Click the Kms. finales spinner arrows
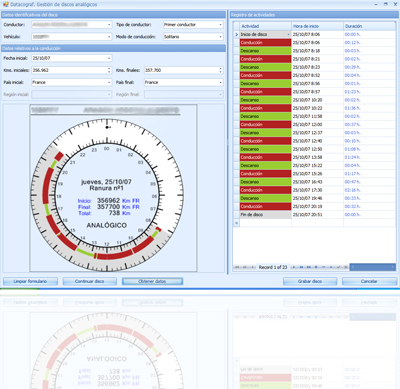Image resolution: width=400 pixels, height=389 pixels. tap(220, 70)
